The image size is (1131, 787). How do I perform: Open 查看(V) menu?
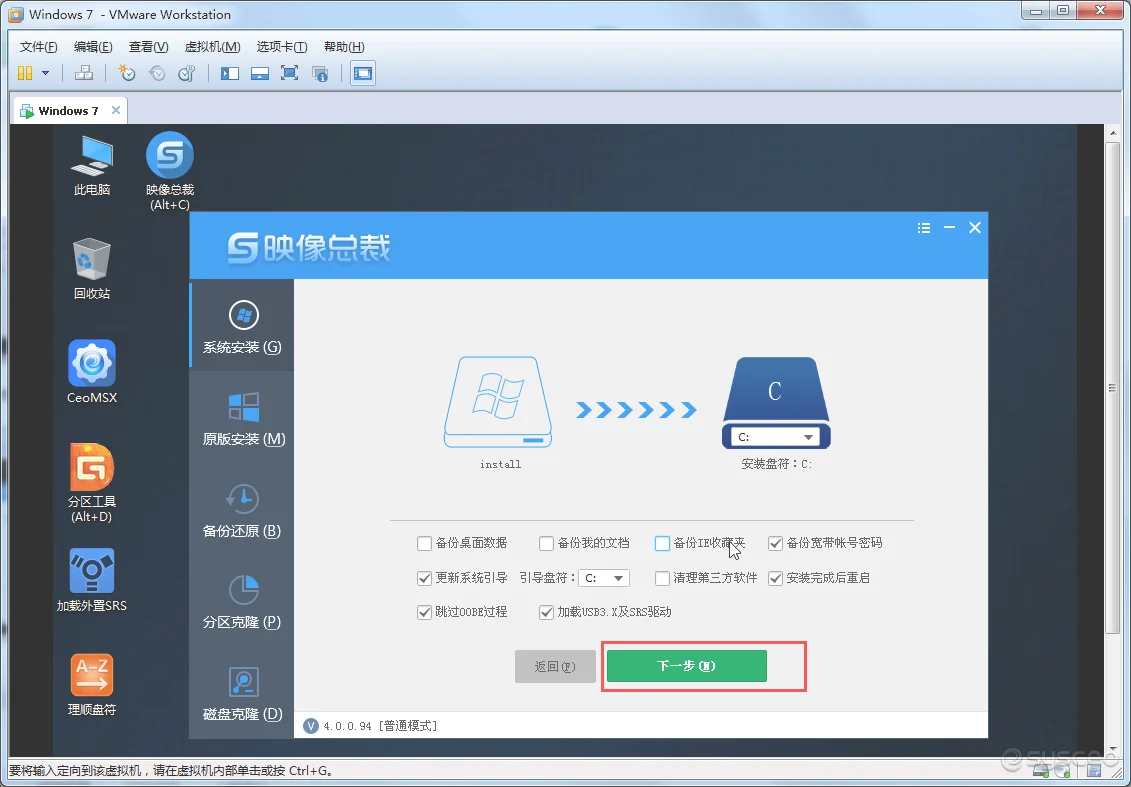click(148, 47)
